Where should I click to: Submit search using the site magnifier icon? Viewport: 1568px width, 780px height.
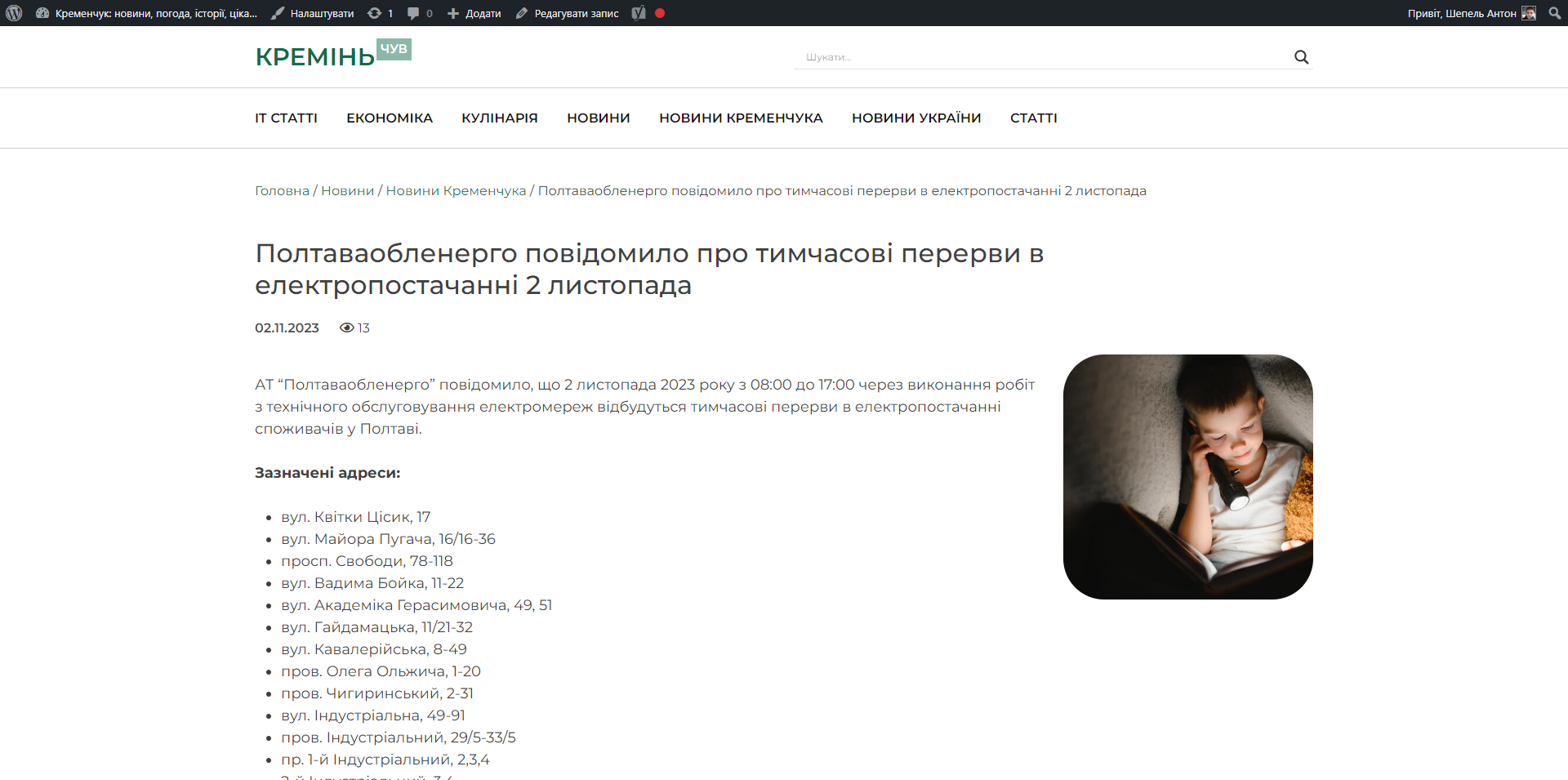point(1301,56)
